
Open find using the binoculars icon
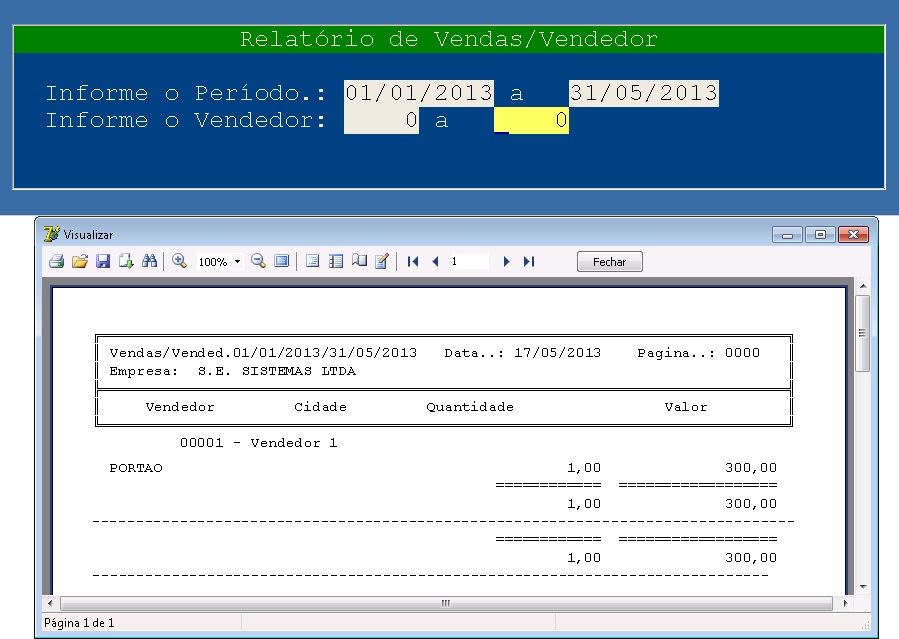(150, 261)
